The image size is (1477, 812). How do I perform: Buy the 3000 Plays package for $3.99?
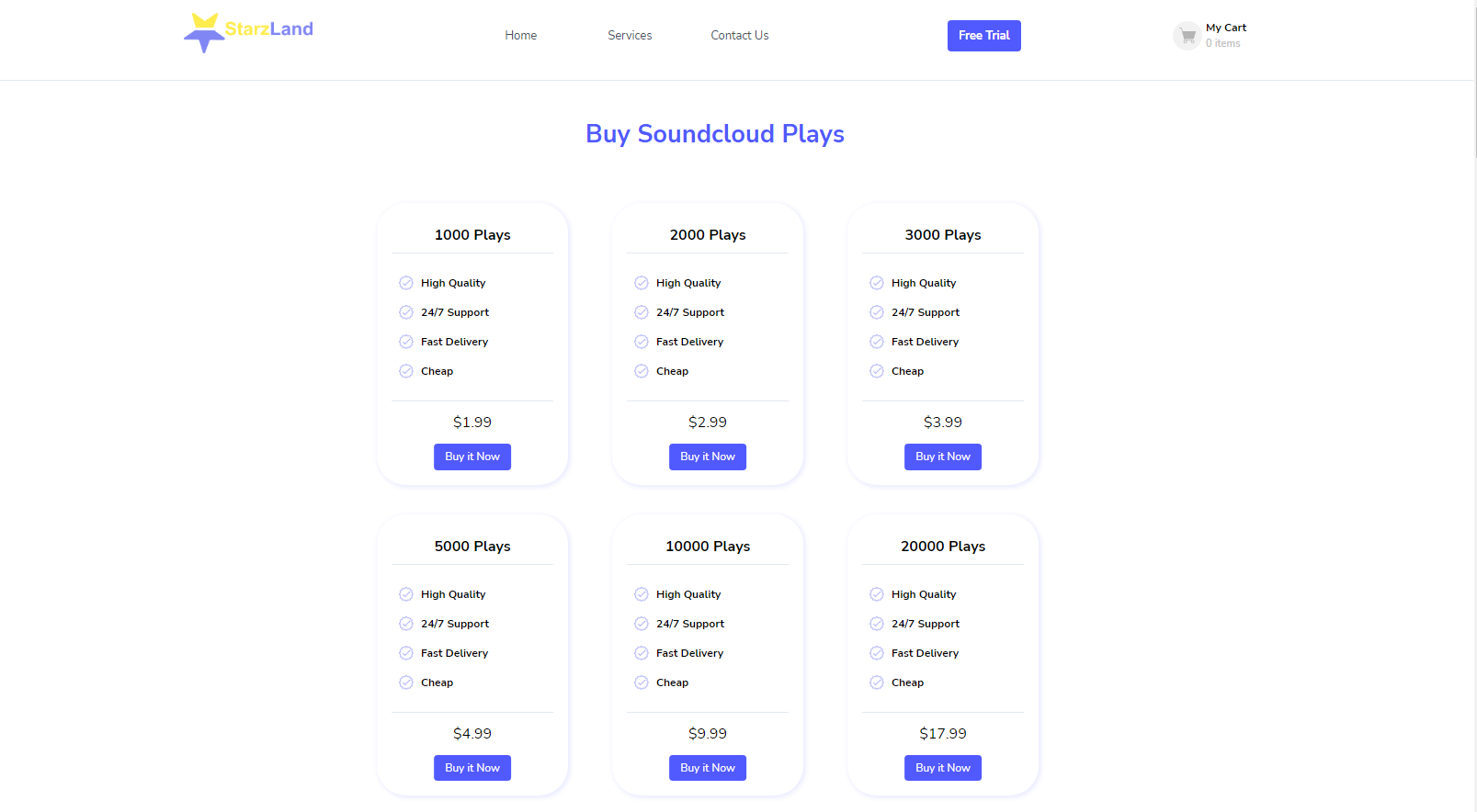tap(943, 457)
